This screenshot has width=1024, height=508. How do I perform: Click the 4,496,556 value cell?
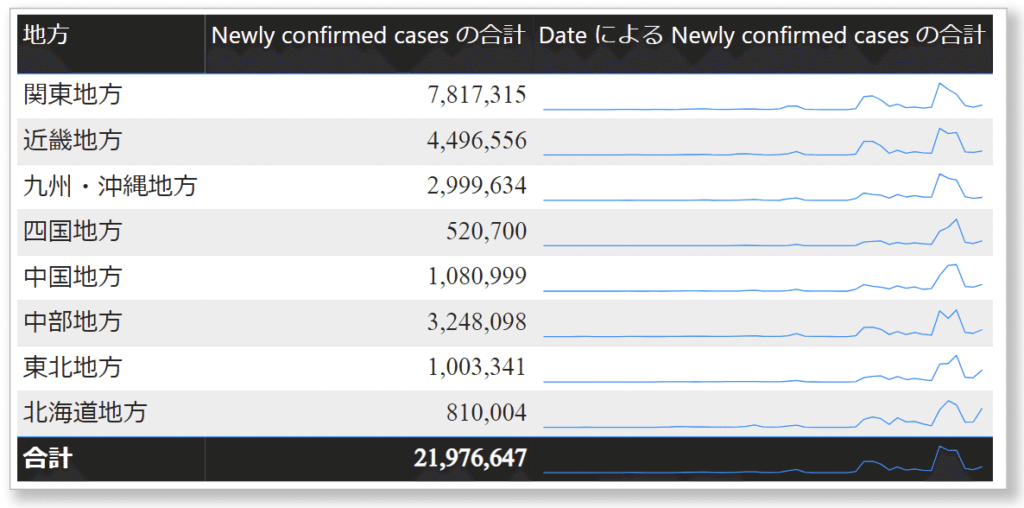(476, 140)
